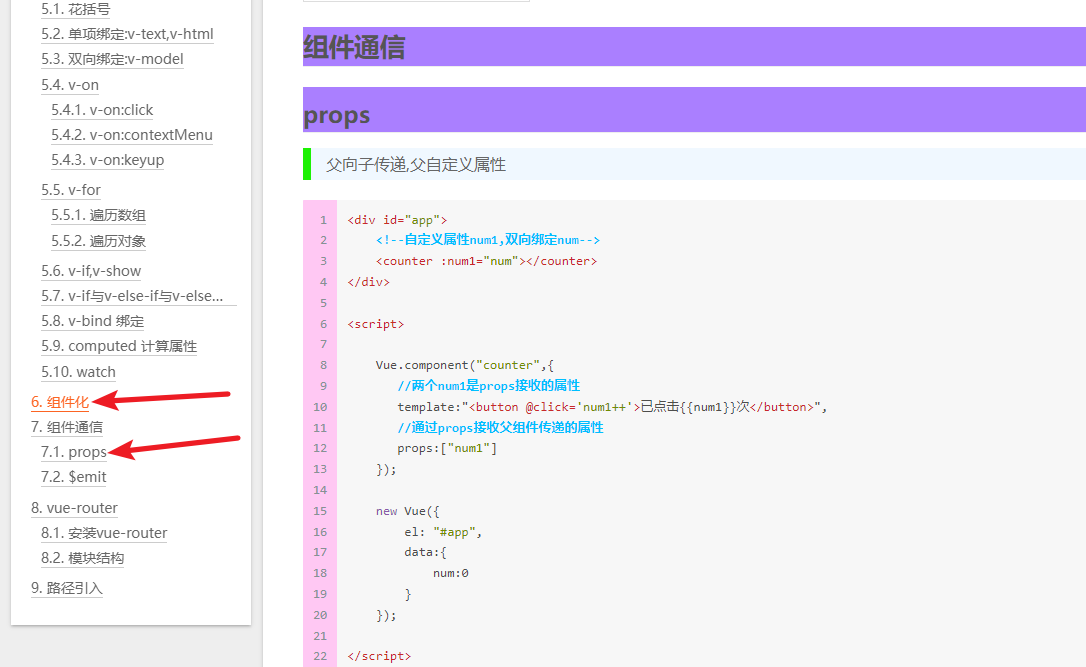
Task: Jump to 5.3. 双向绑定:v-model section
Action: click(112, 59)
